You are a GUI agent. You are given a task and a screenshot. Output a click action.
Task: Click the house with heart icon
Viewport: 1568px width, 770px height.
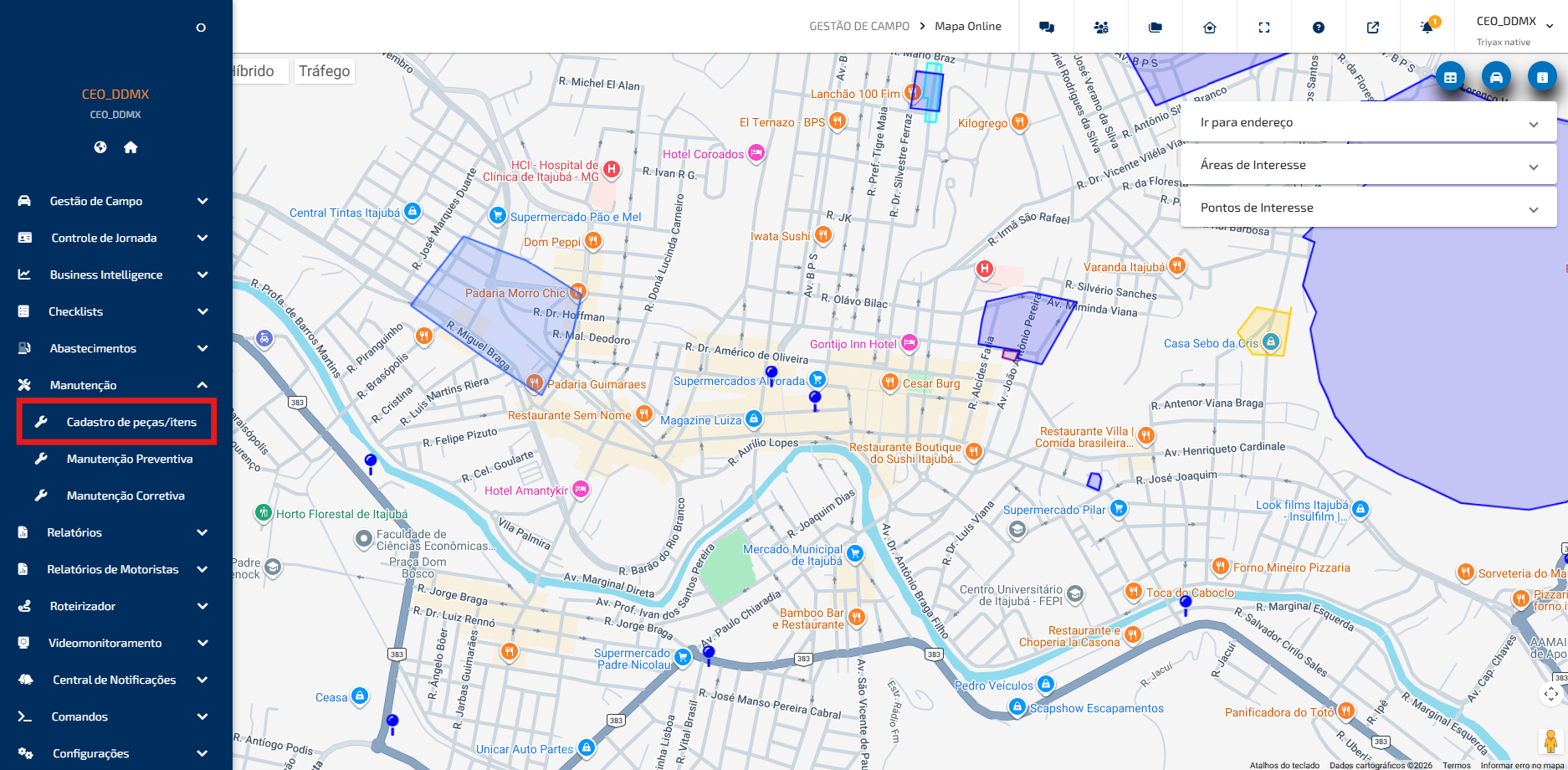(x=1210, y=27)
